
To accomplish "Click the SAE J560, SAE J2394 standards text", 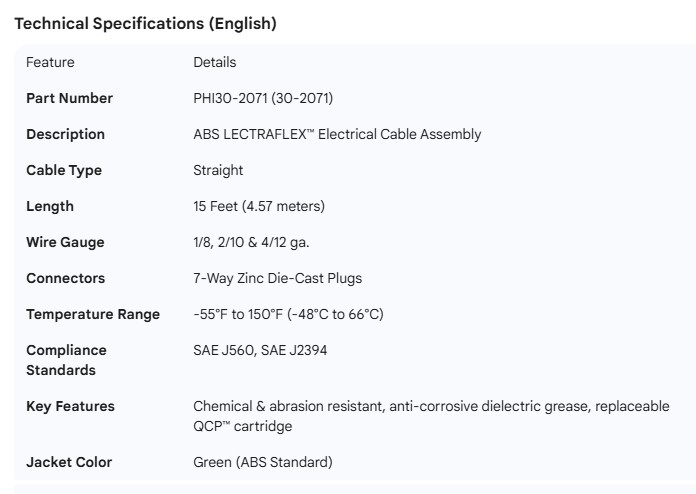I will [x=260, y=350].
